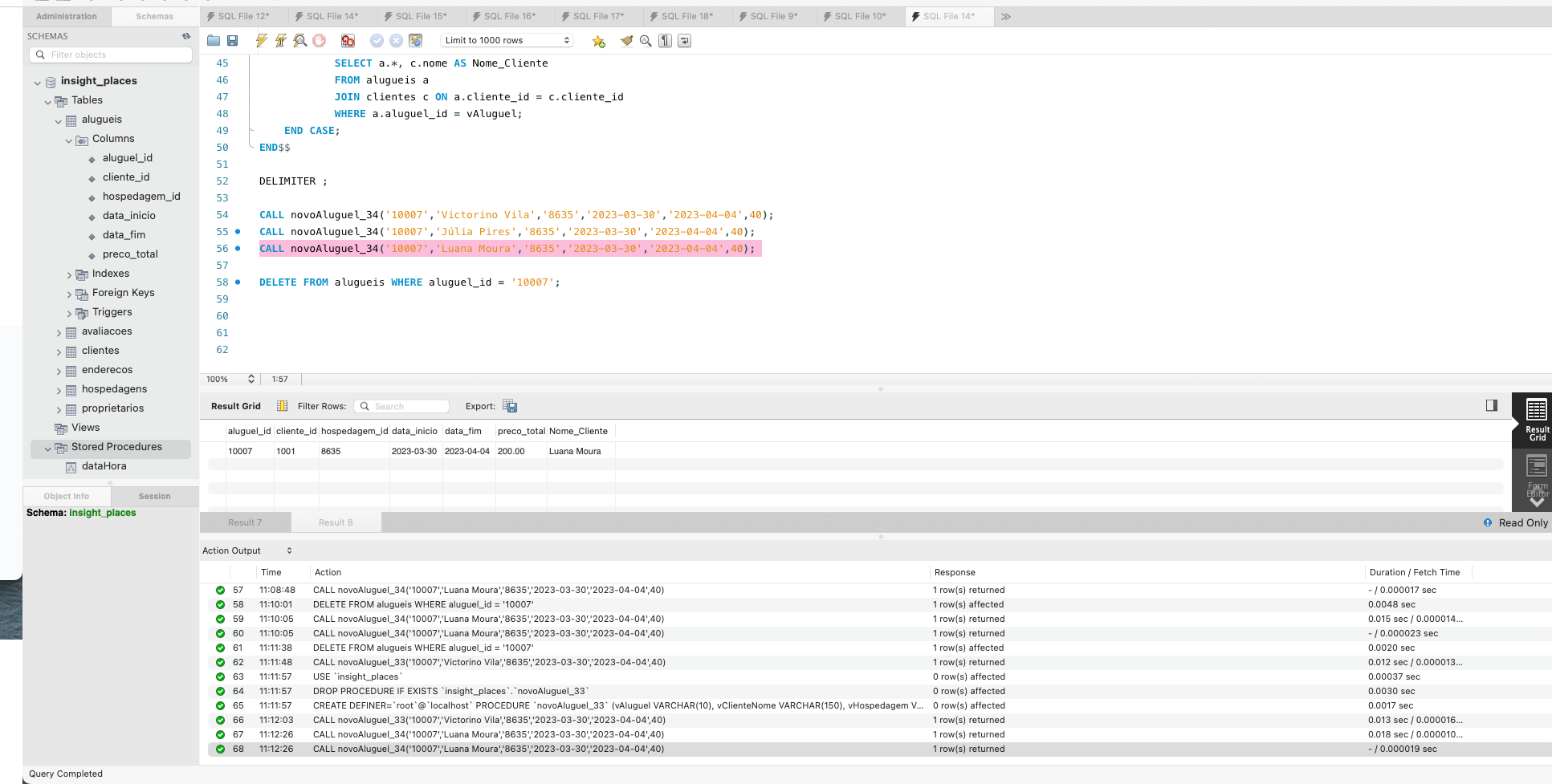Open the Action Output dropdown
Screen dimensions: 1552x784
247,550
